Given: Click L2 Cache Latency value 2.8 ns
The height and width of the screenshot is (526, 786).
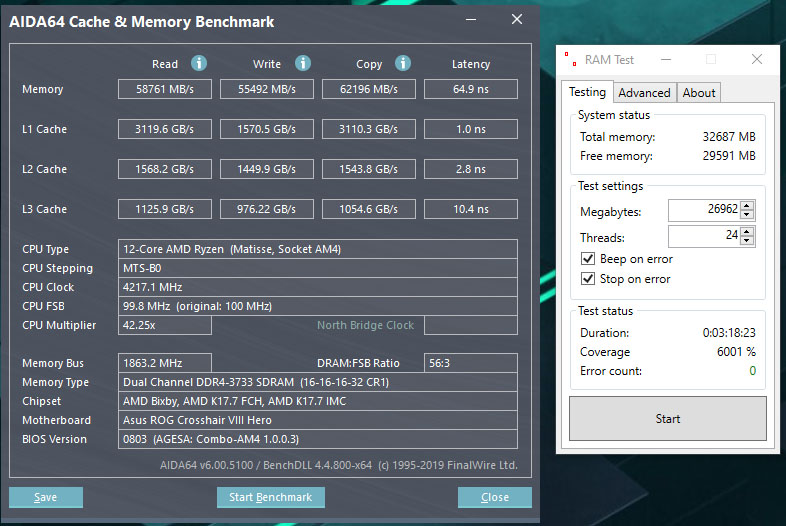Looking at the screenshot, I should tap(471, 169).
